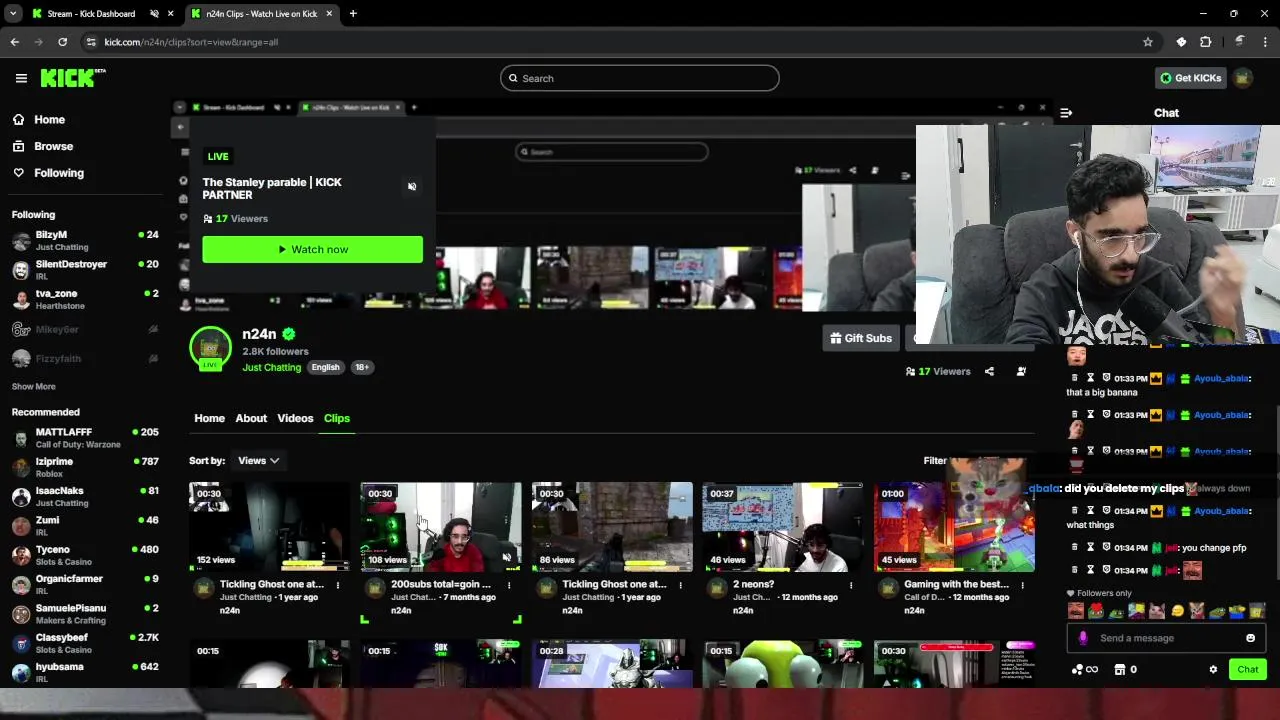Click the site info icon in the address bar
Image resolution: width=1280 pixels, height=720 pixels.
click(x=91, y=42)
